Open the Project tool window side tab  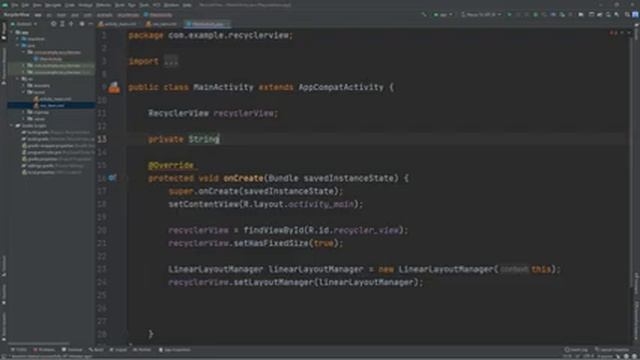(x=3, y=32)
